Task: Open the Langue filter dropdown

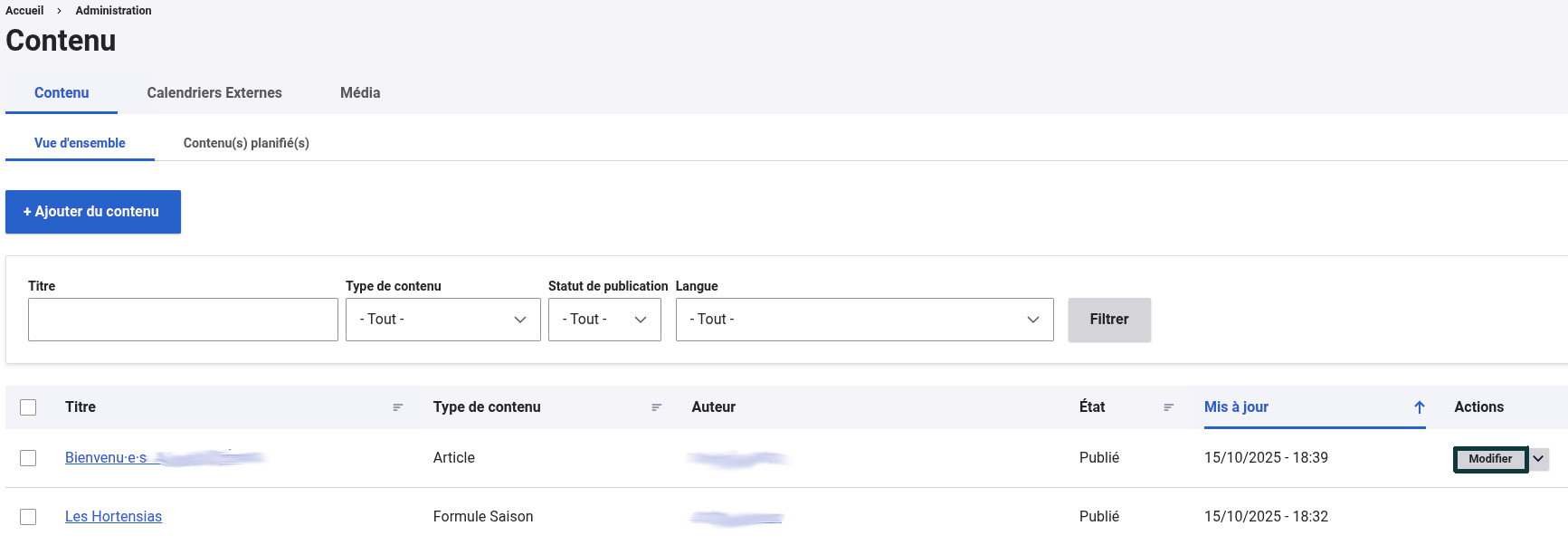Action: click(x=863, y=320)
